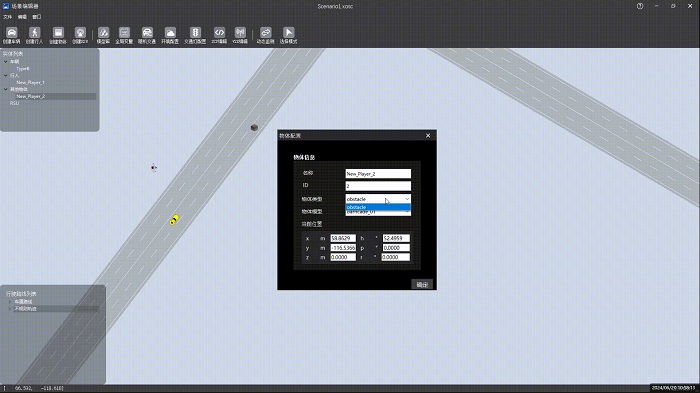
Task: Open the model library gauge icon
Action: (x=103, y=33)
